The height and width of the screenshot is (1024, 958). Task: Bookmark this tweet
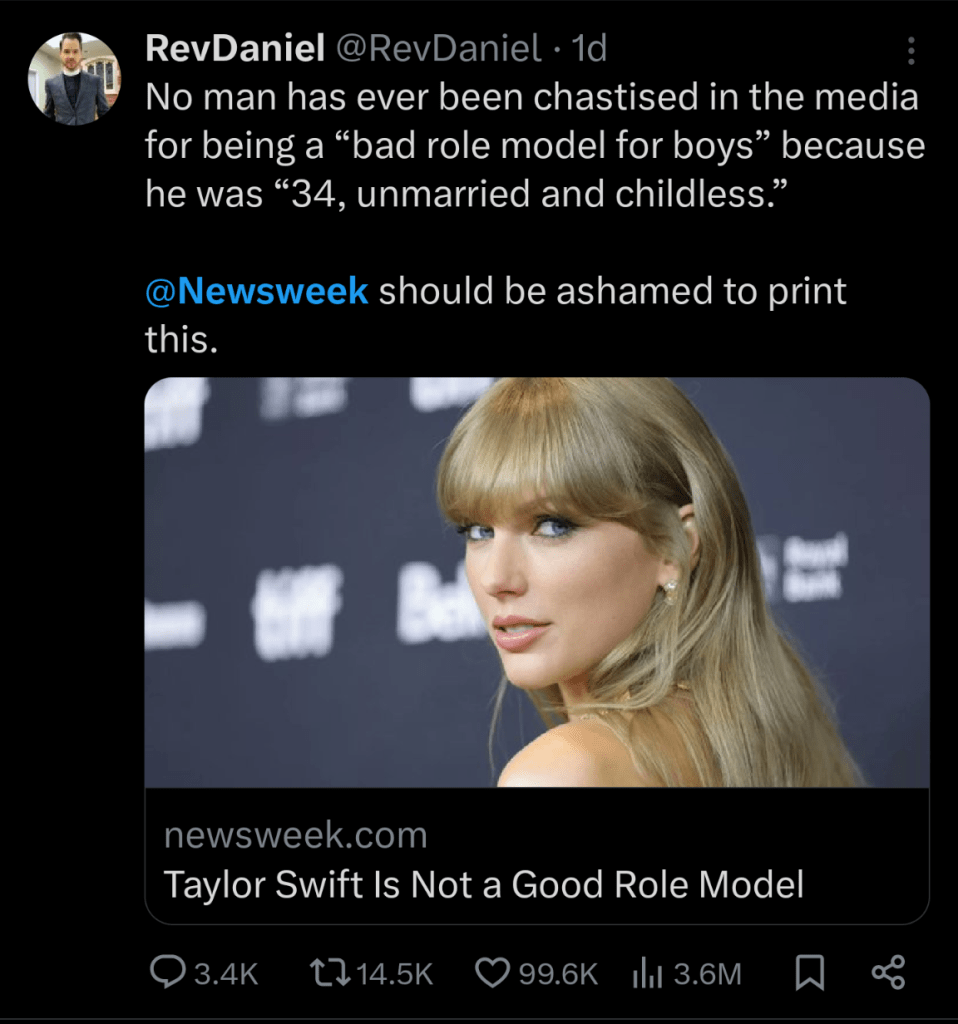(x=810, y=973)
